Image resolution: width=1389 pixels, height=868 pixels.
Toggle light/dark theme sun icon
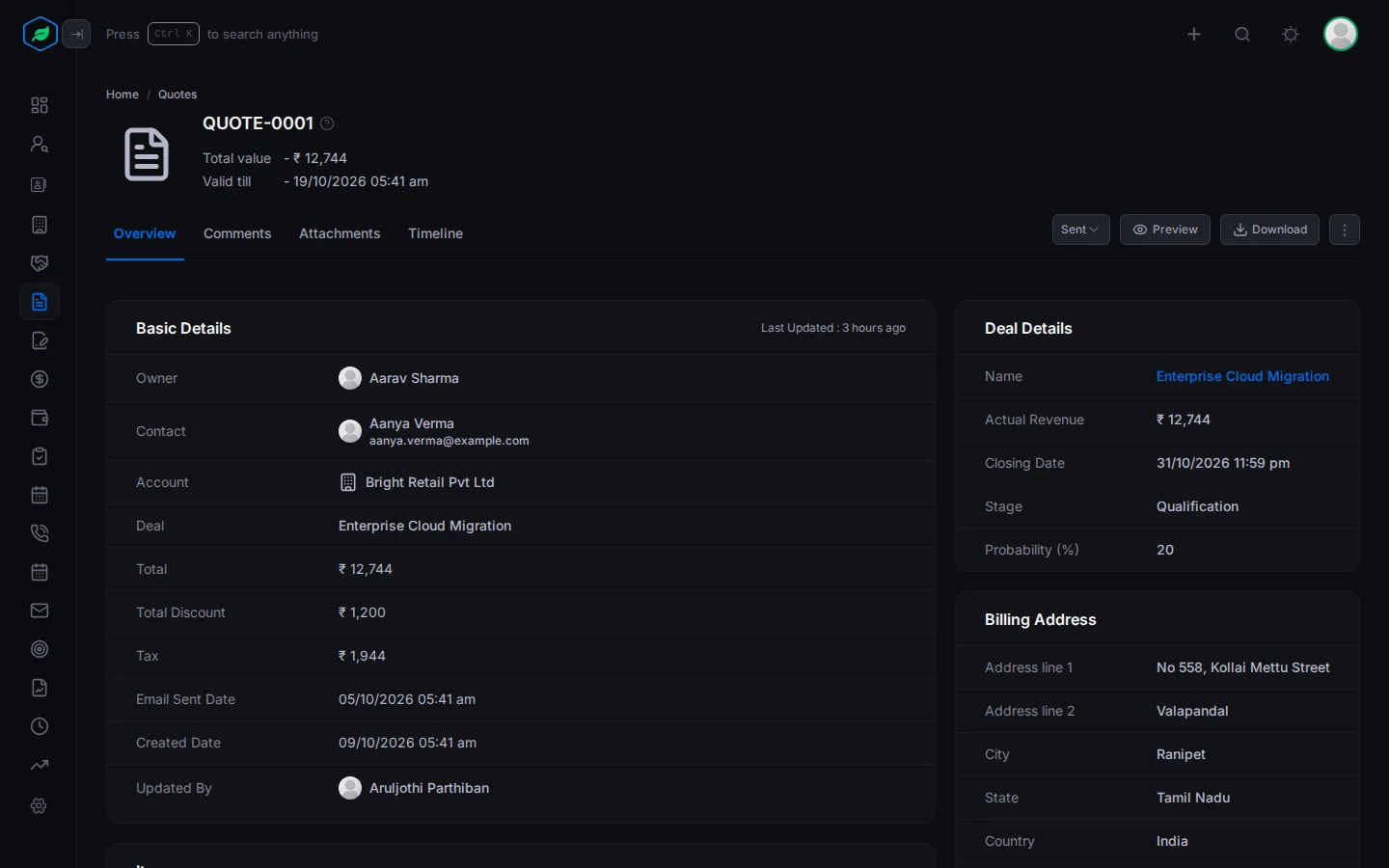click(1291, 34)
